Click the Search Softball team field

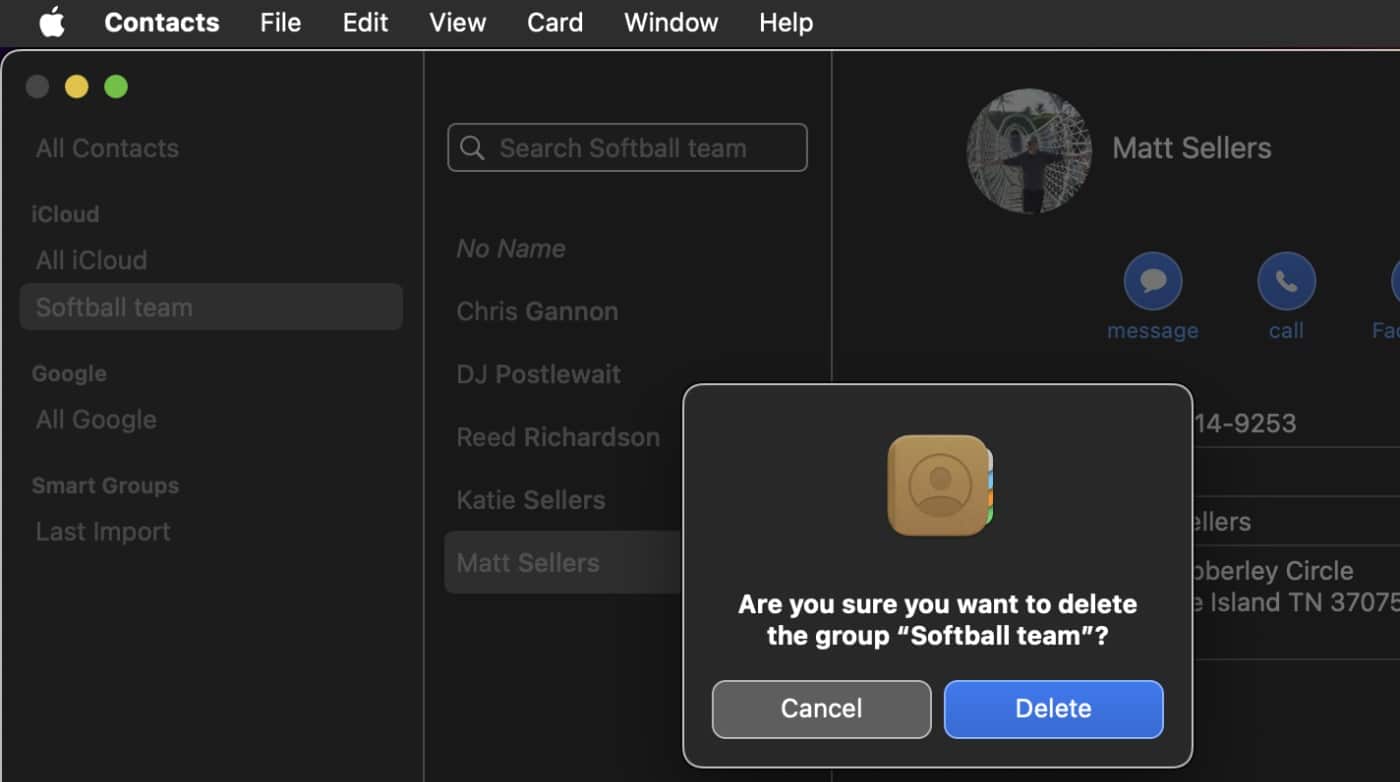(640, 148)
